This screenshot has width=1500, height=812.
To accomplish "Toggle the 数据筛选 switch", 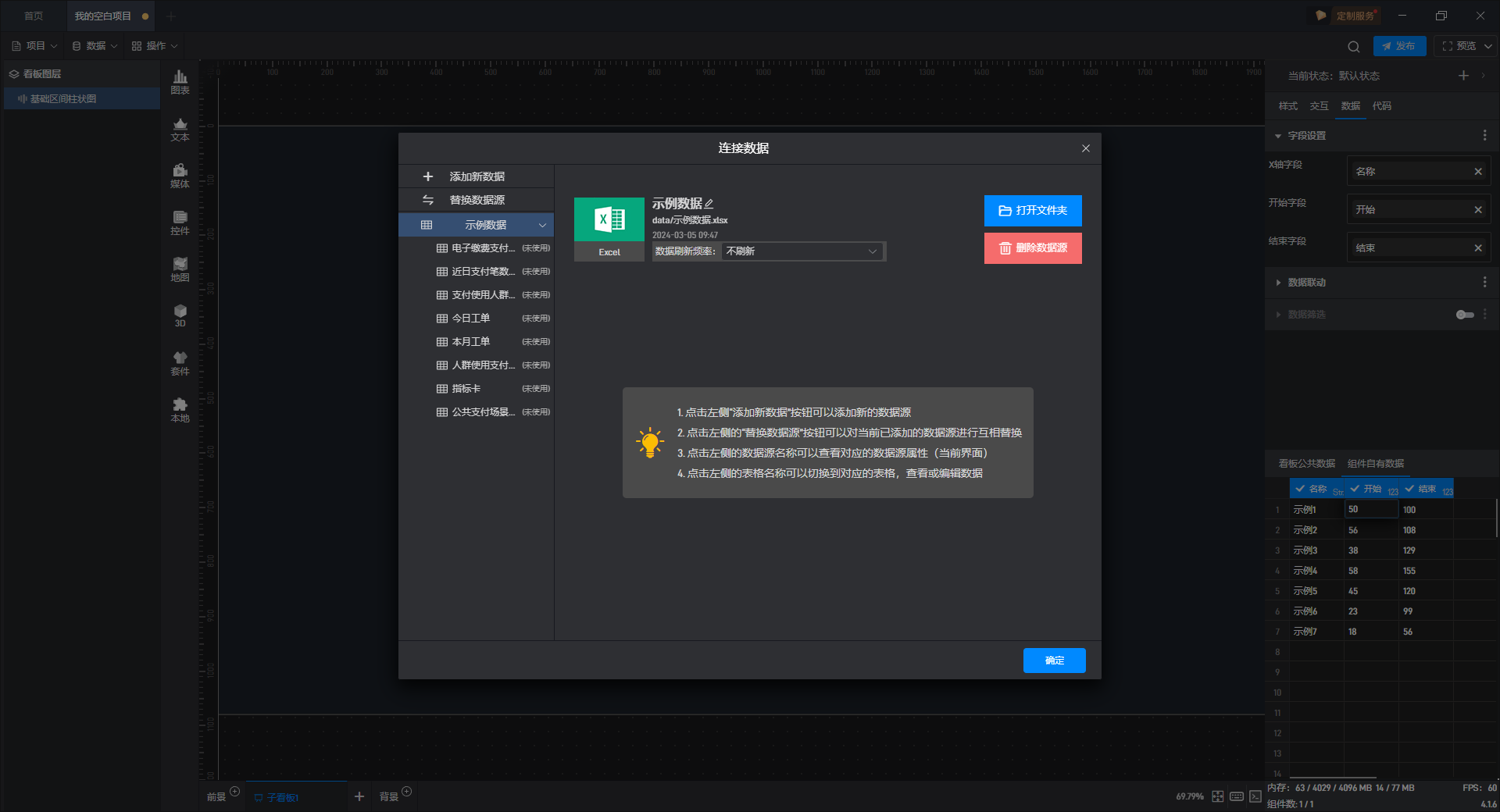I will click(1465, 315).
